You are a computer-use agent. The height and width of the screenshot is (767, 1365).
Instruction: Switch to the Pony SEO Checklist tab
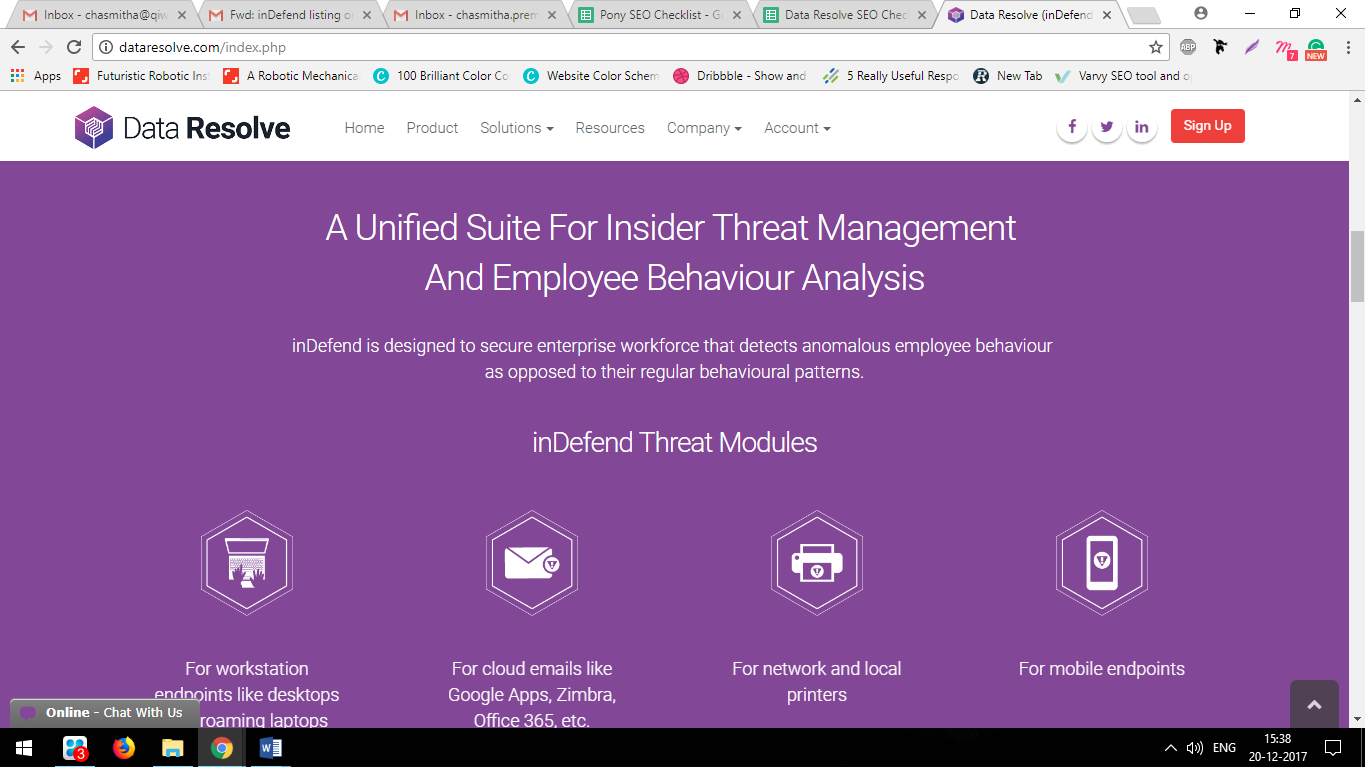point(662,15)
